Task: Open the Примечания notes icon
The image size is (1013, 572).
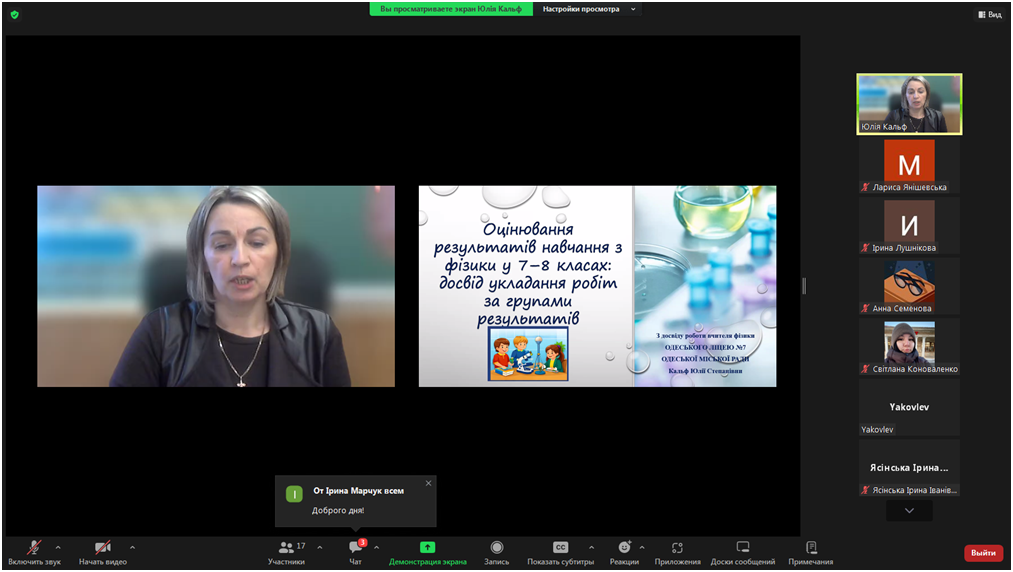Action: click(810, 547)
